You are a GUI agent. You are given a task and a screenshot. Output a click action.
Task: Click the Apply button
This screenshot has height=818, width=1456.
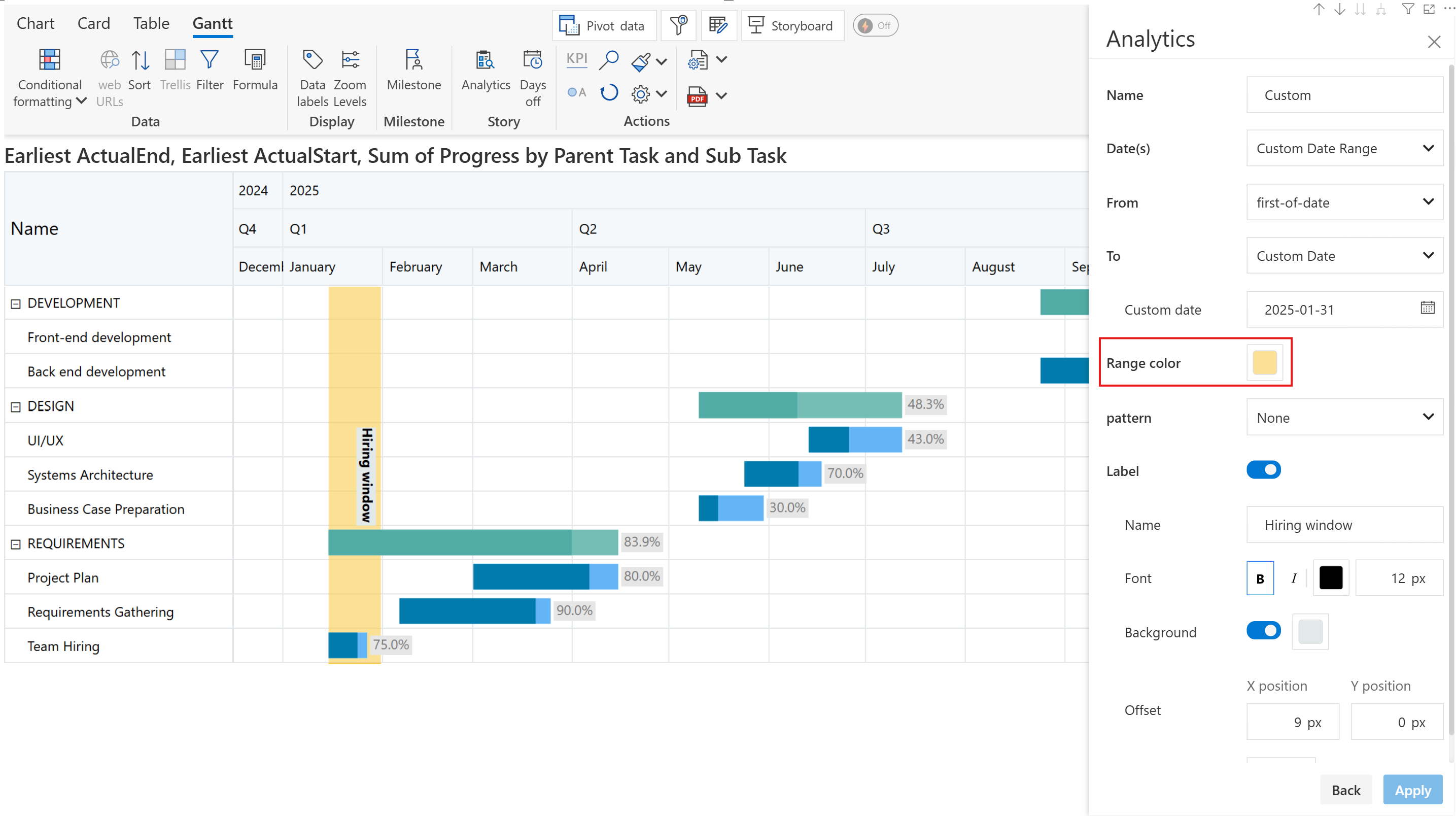[1412, 790]
